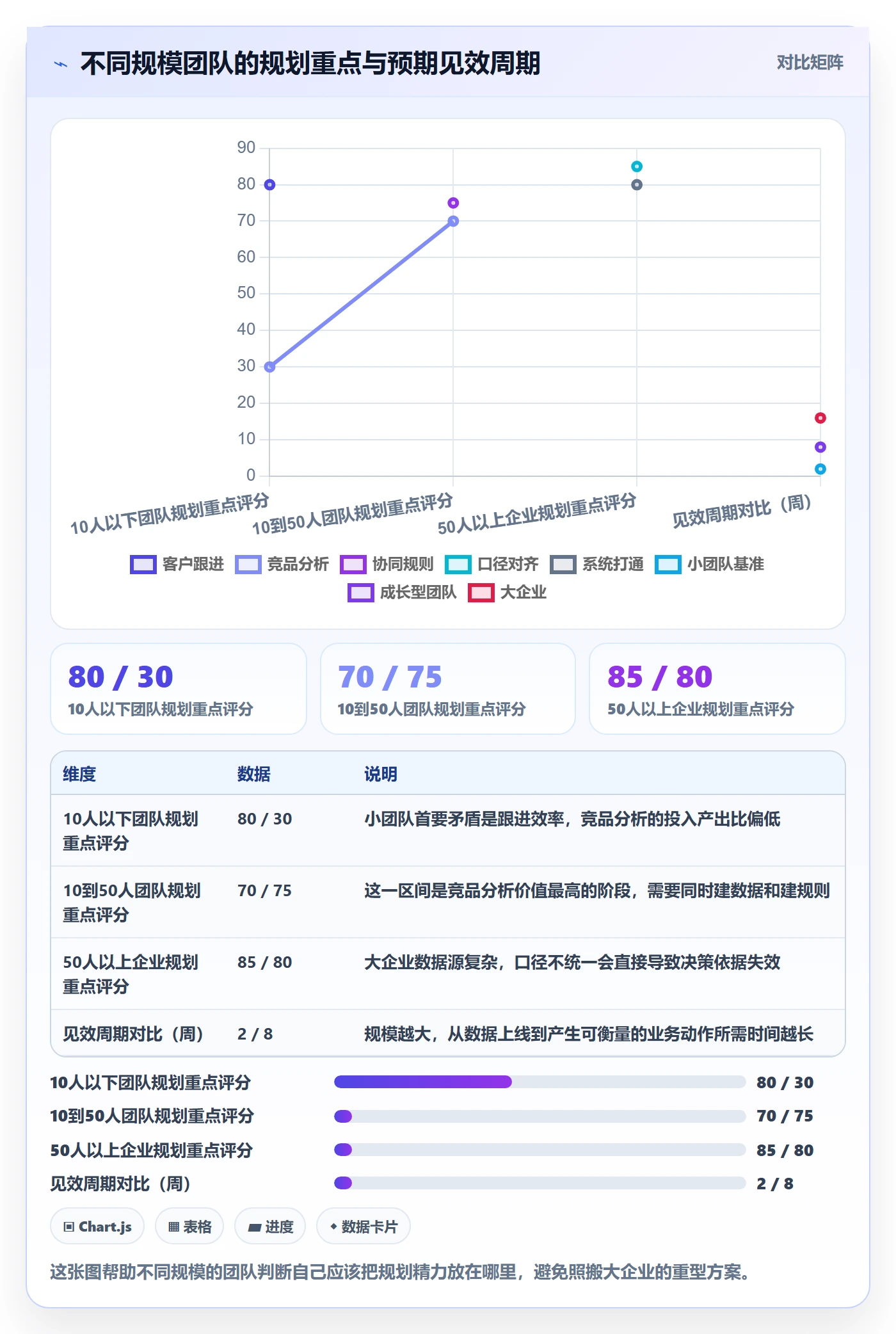Click the 表格 tag
Image resolution: width=896 pixels, height=1334 pixels.
click(189, 1226)
